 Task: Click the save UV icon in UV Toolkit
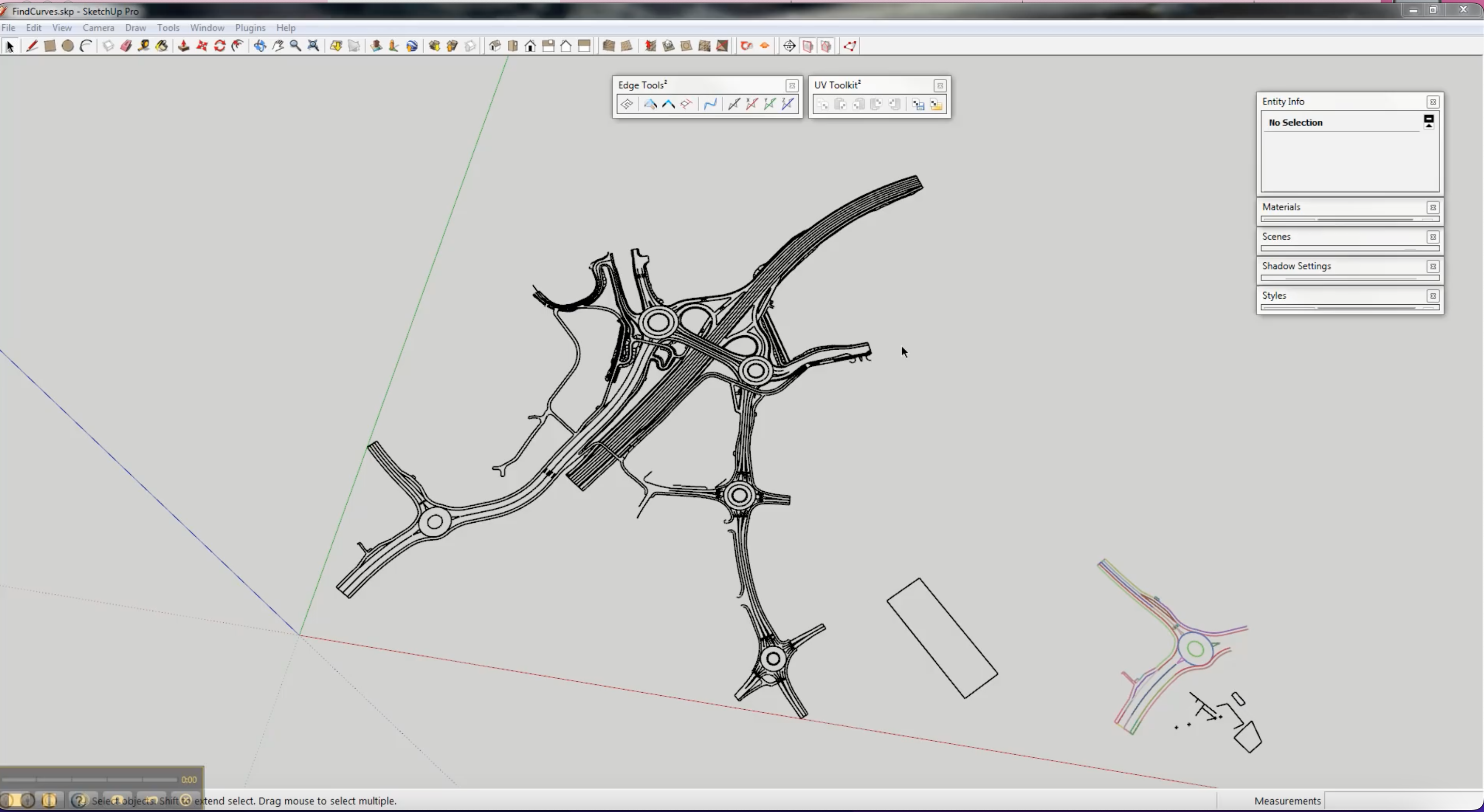point(918,105)
